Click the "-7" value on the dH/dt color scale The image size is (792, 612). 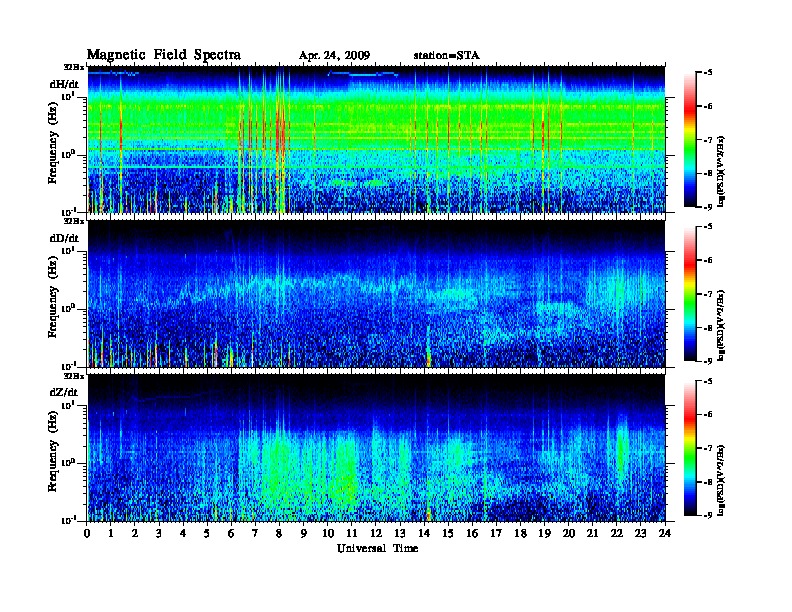pyautogui.click(x=708, y=140)
